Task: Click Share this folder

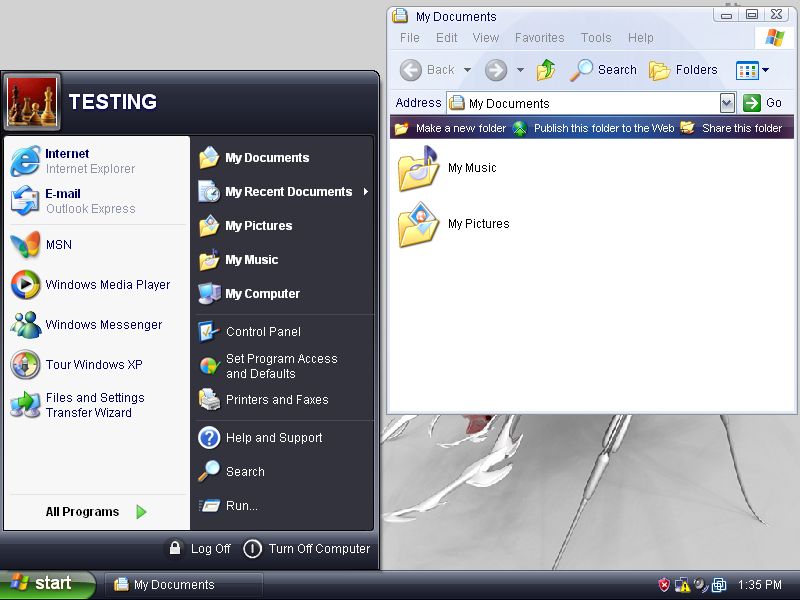Action: pos(731,128)
